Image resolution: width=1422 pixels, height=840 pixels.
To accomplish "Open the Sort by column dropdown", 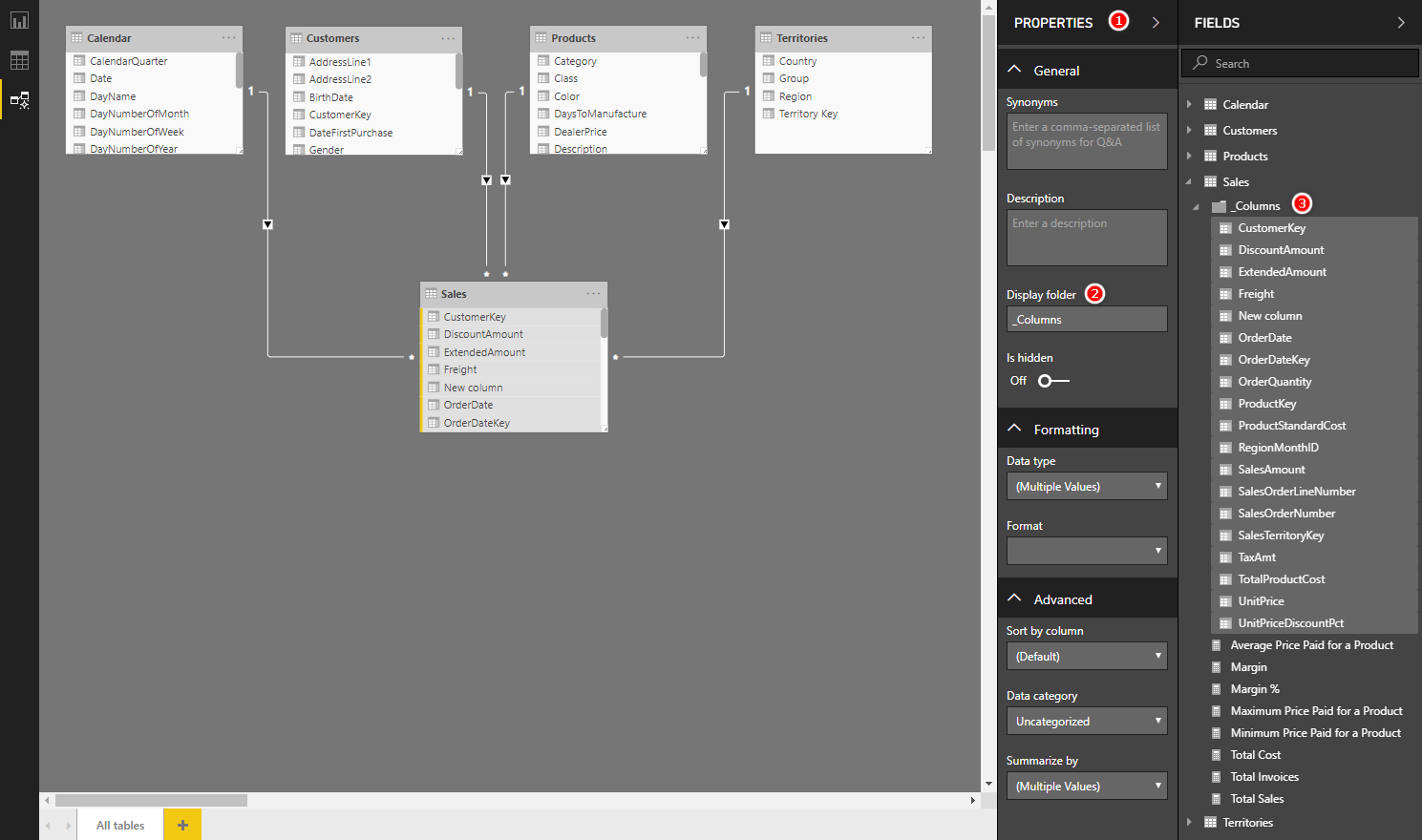I will point(1087,657).
